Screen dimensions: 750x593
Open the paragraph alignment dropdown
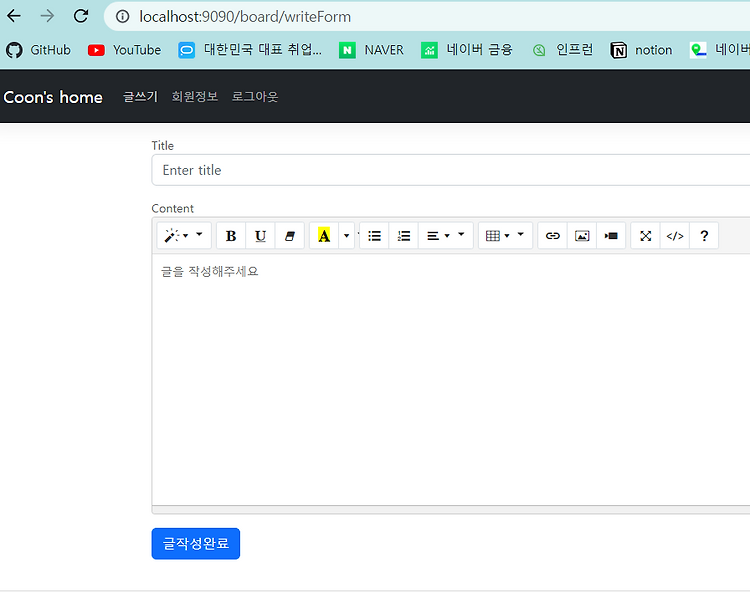(x=445, y=235)
